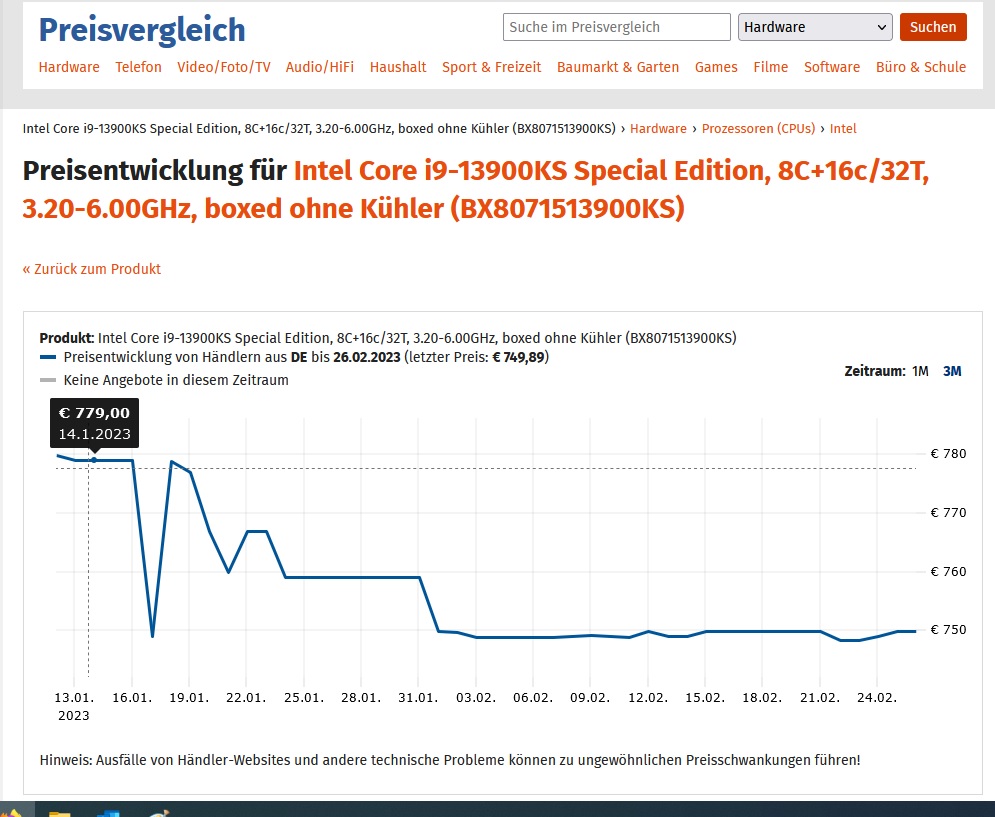
Task: Click the Preisvergleich site logo
Action: pyautogui.click(x=141, y=30)
